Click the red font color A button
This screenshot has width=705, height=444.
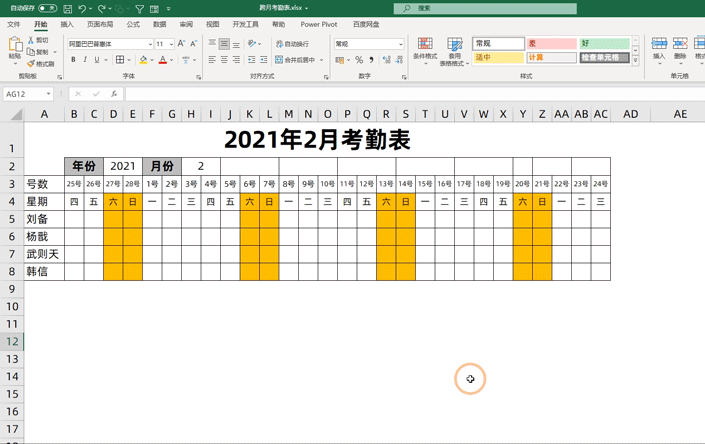click(163, 59)
